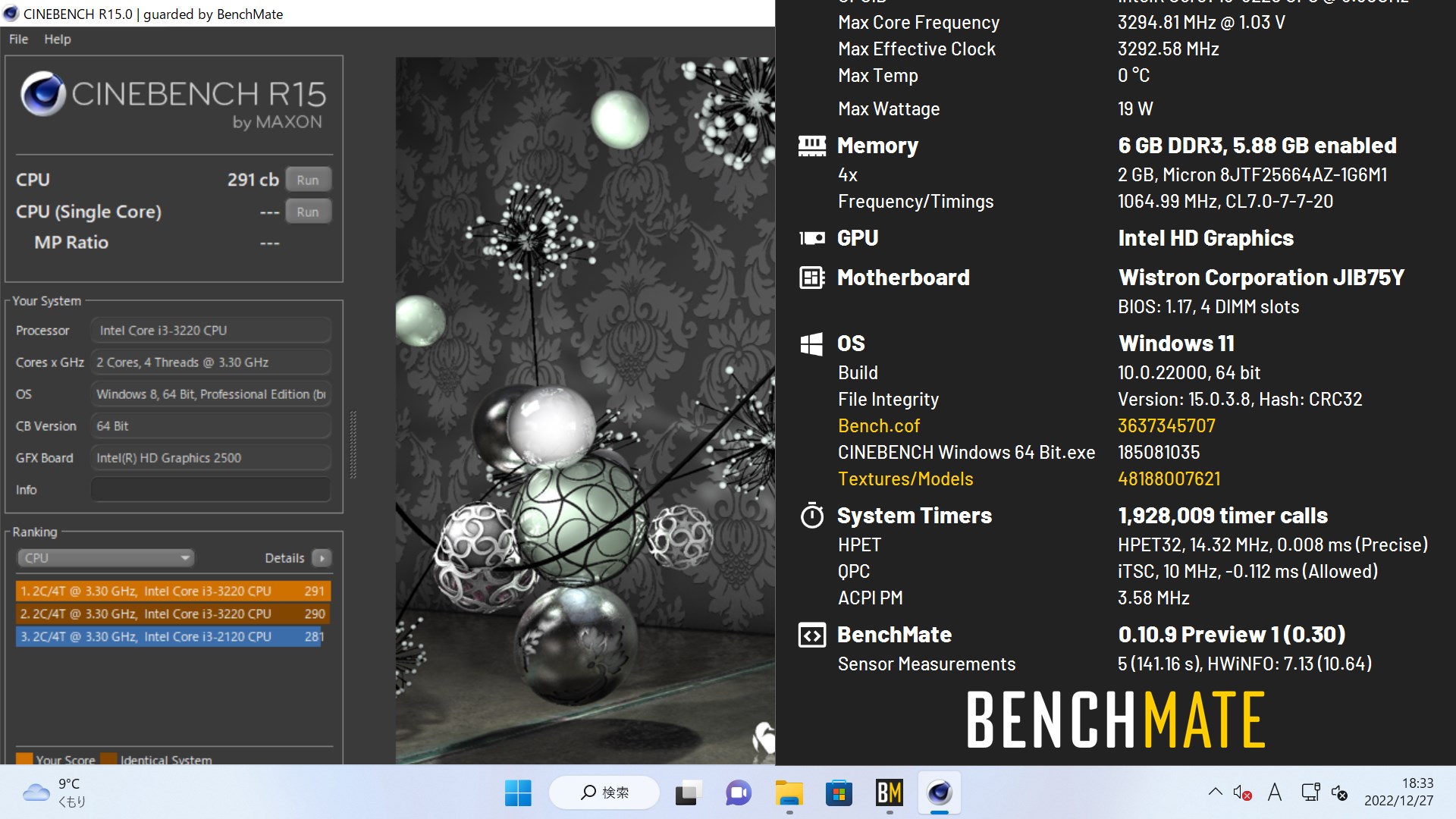Image resolution: width=1456 pixels, height=819 pixels.
Task: Click the Max Wattage 19 W value
Action: tap(1135, 109)
